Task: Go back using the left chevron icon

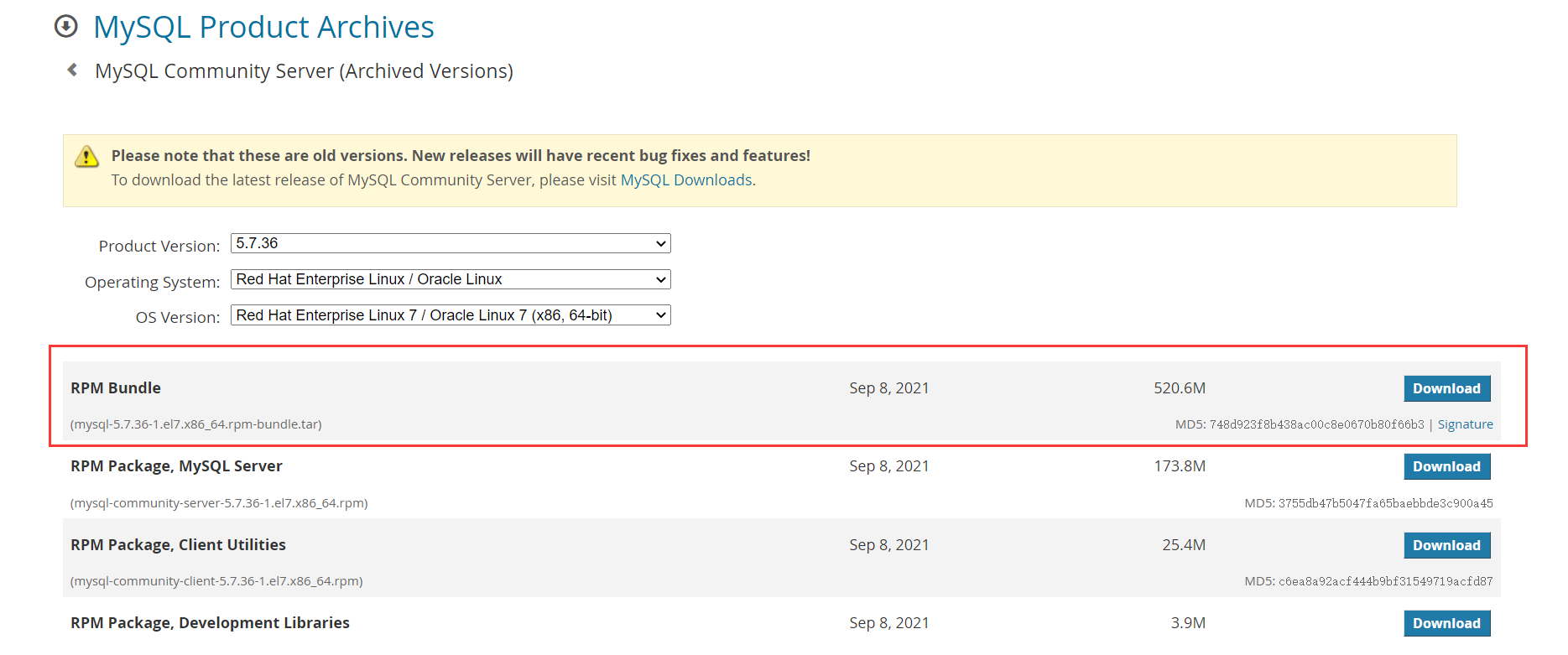Action: pyautogui.click(x=72, y=70)
